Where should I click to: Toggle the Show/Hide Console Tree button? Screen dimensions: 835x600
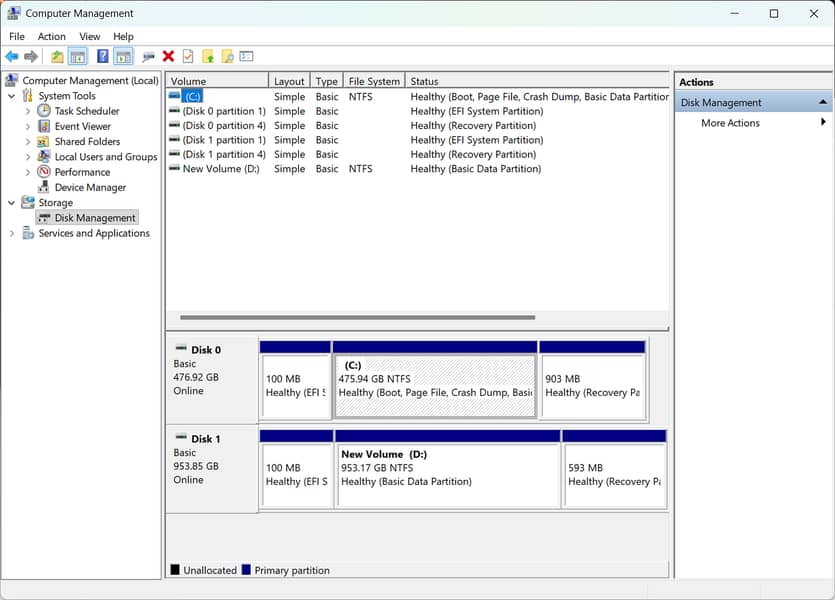(78, 57)
